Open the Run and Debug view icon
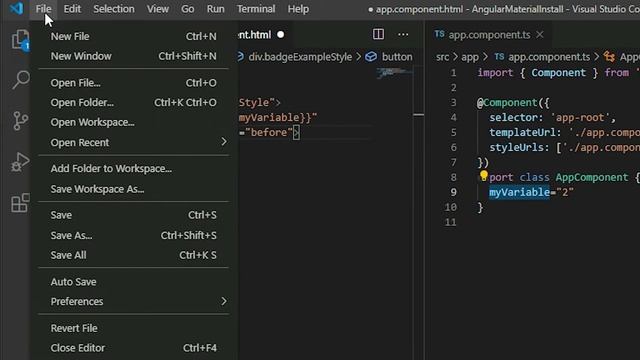This screenshot has width=640, height=360. pyautogui.click(x=20, y=162)
